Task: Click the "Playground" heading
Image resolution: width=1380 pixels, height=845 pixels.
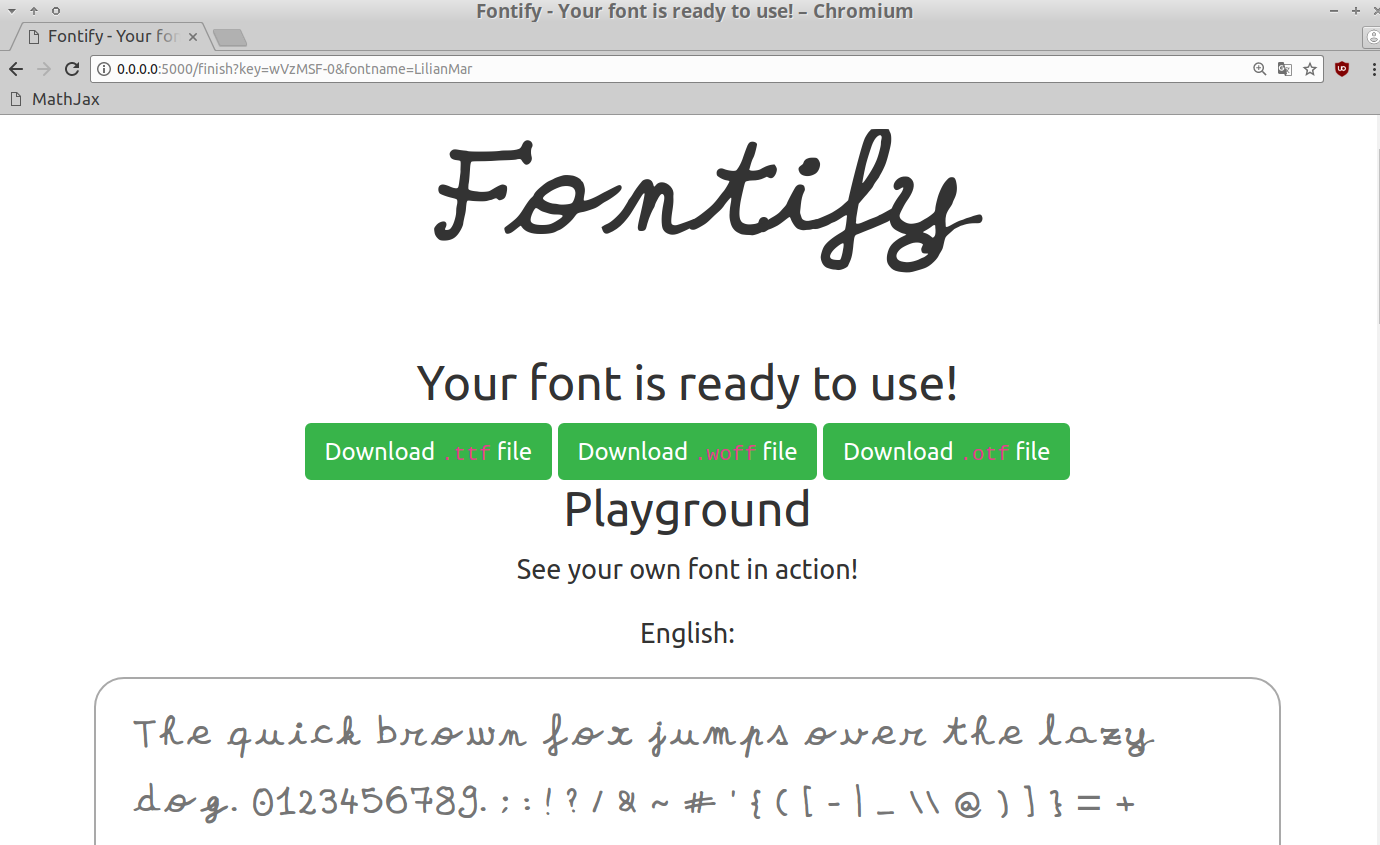Action: tap(687, 509)
